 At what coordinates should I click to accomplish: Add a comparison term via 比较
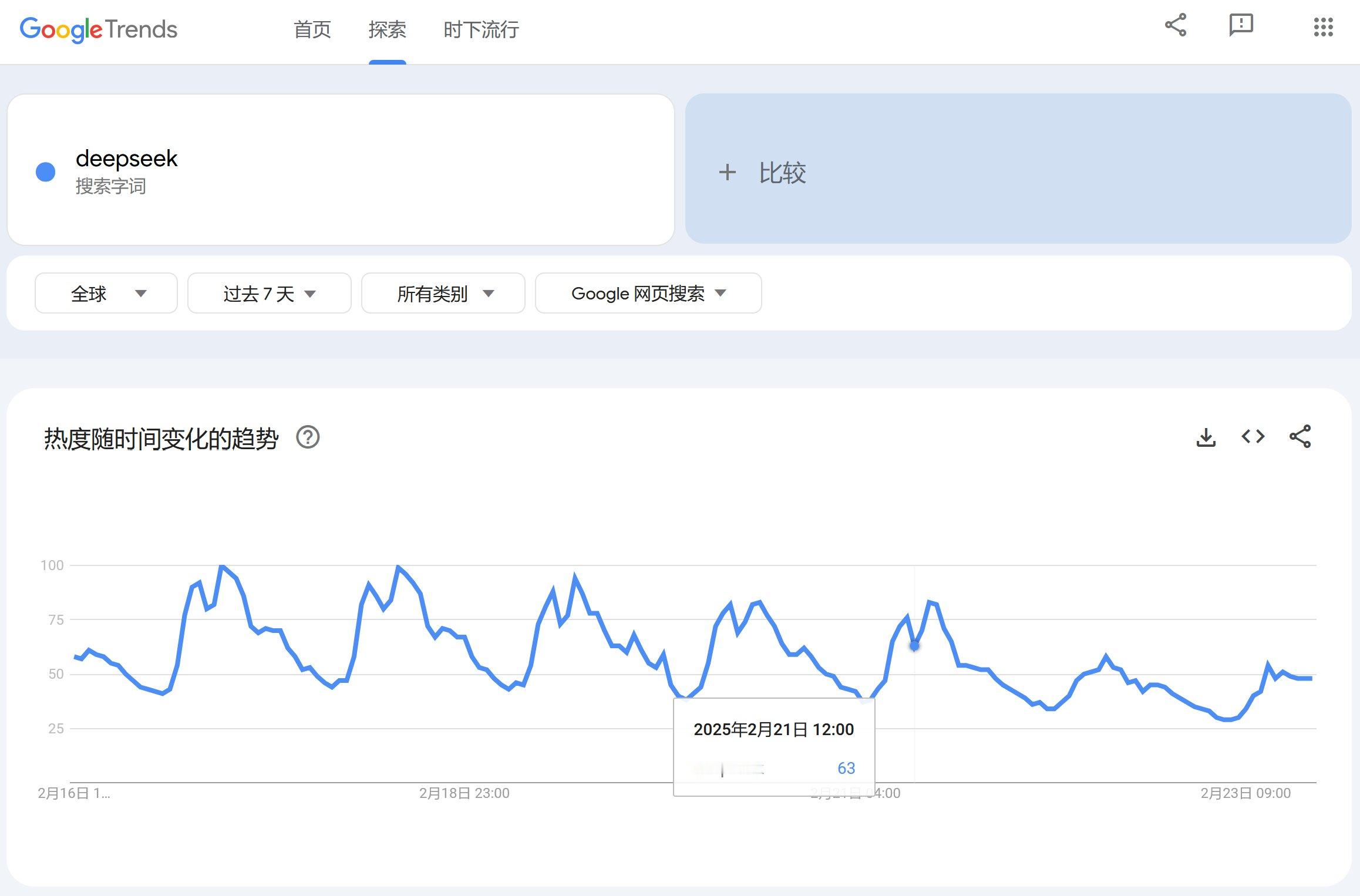pyautogui.click(x=1018, y=169)
